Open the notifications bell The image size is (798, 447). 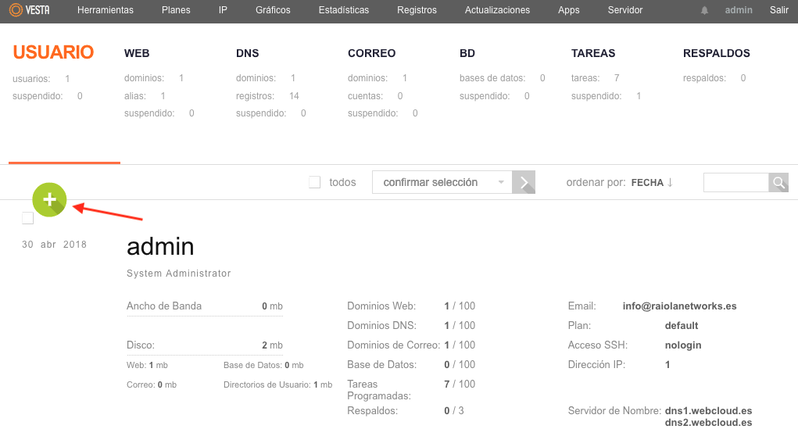coord(704,10)
